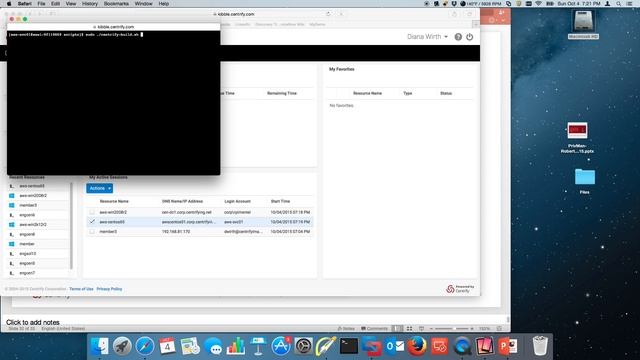Image resolution: width=640 pixels, height=360 pixels.
Task: Open the blue Actions dropdown button
Action: (x=100, y=188)
